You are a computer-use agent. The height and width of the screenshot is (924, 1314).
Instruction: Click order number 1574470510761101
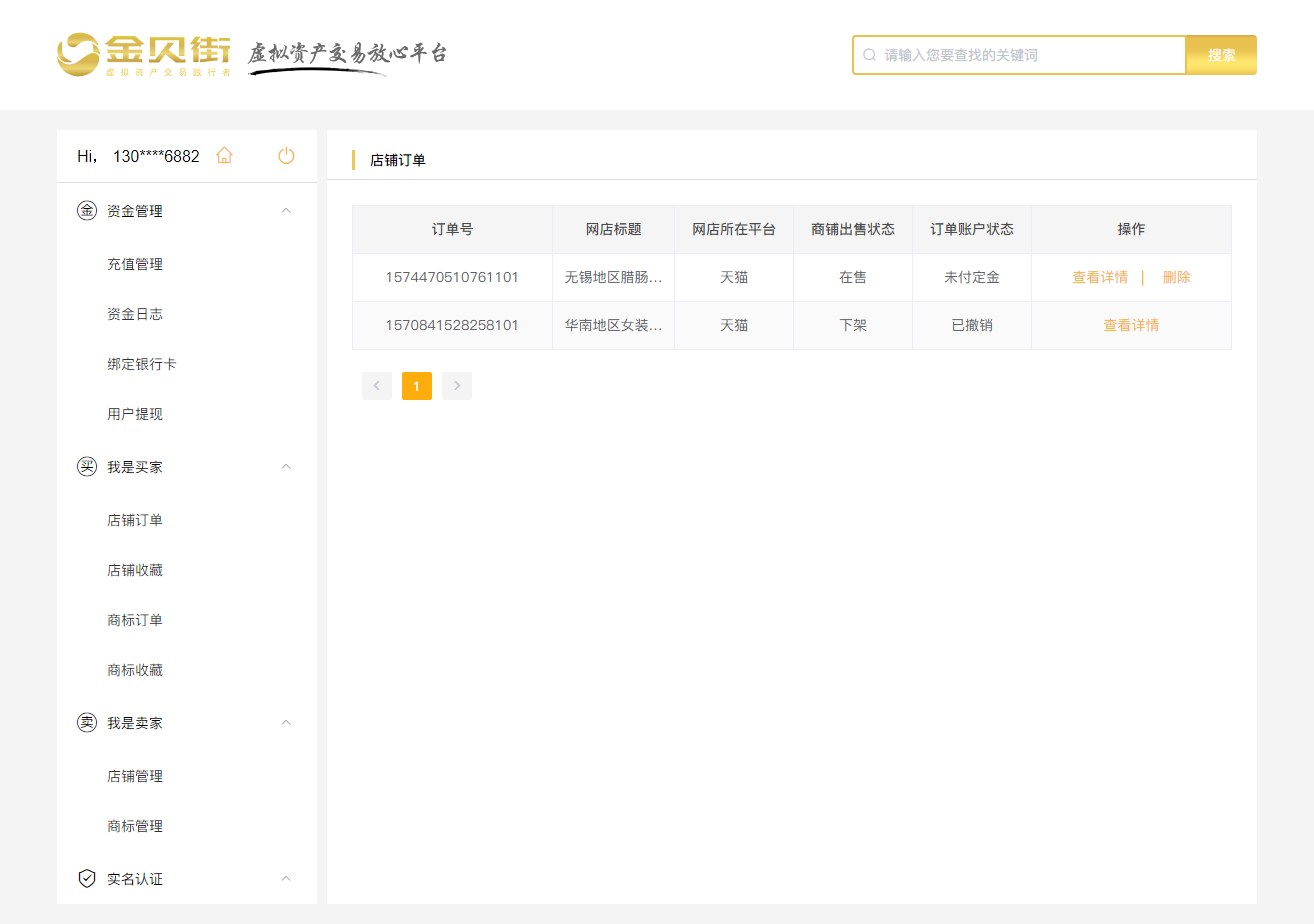click(452, 277)
